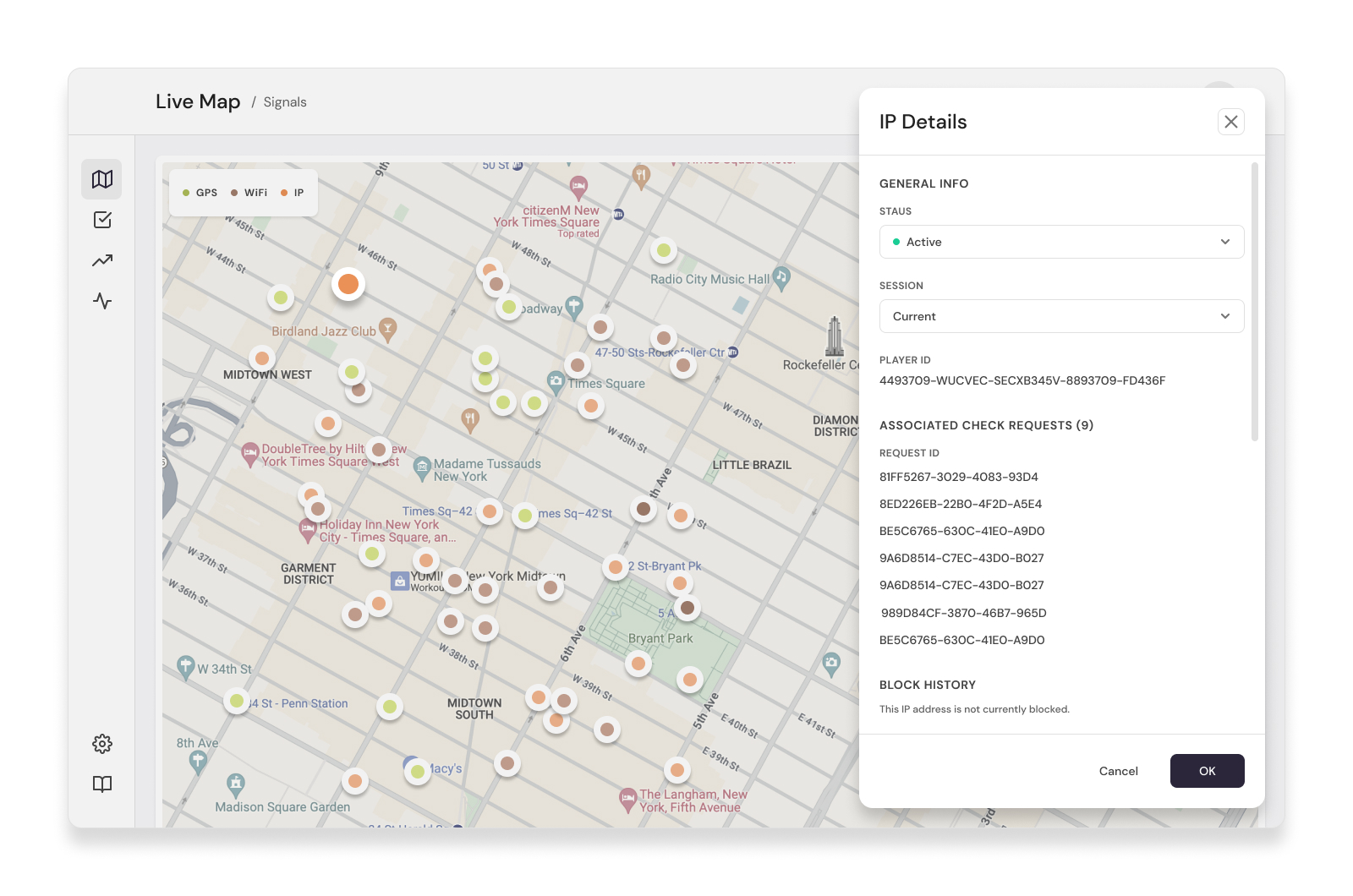
Task: Click the IP legend entry
Action: [x=293, y=193]
